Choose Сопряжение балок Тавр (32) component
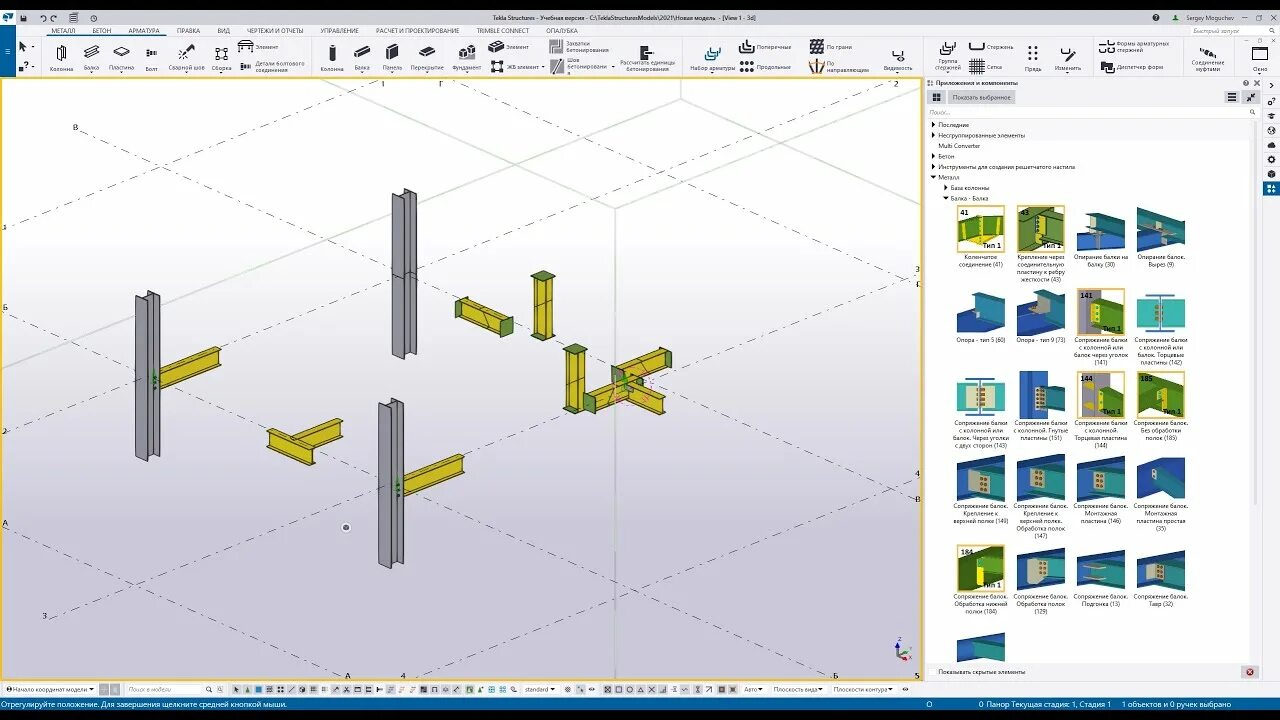The image size is (1280, 720). coord(1160,569)
